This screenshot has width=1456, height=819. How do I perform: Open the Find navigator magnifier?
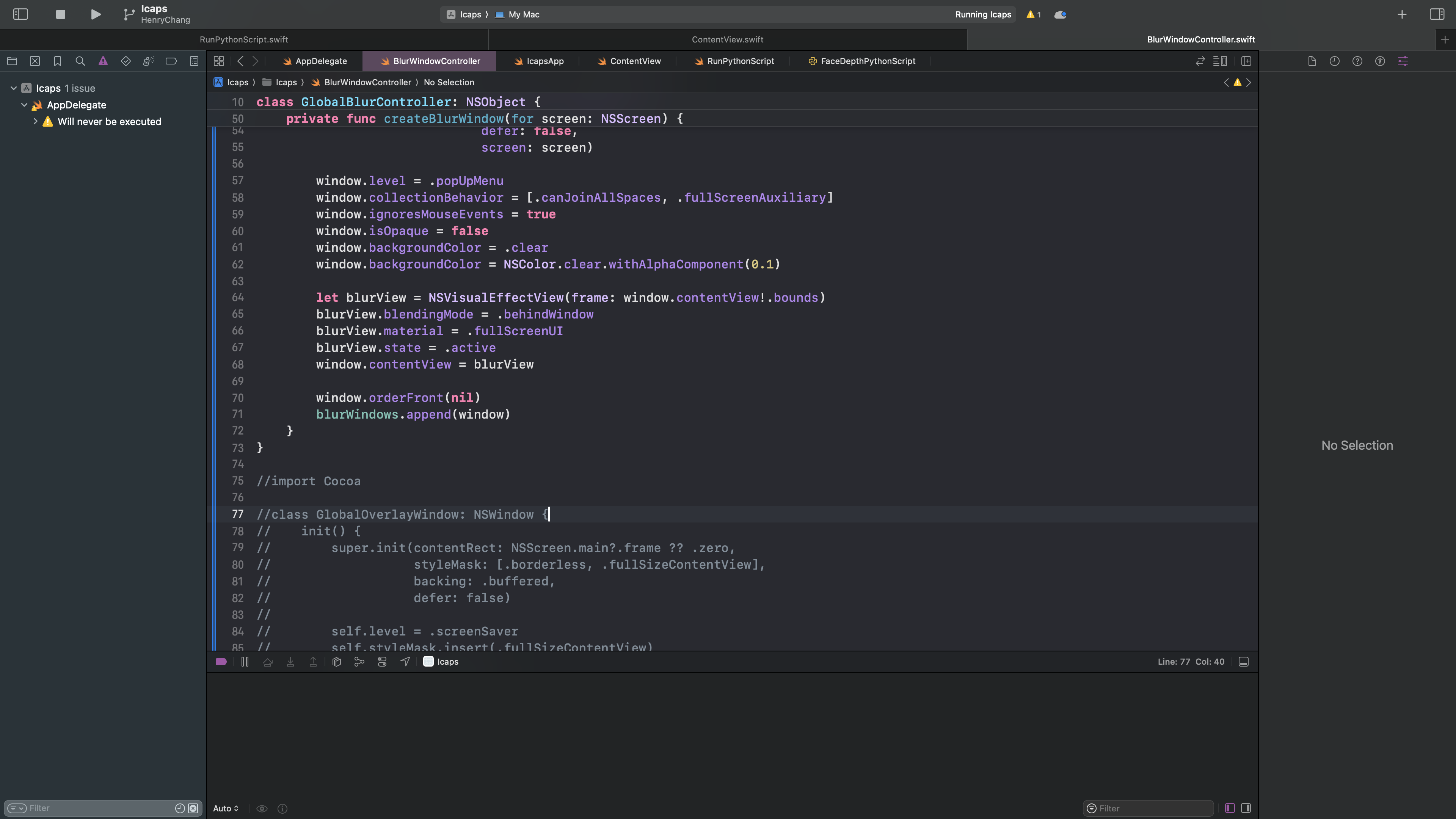click(80, 61)
